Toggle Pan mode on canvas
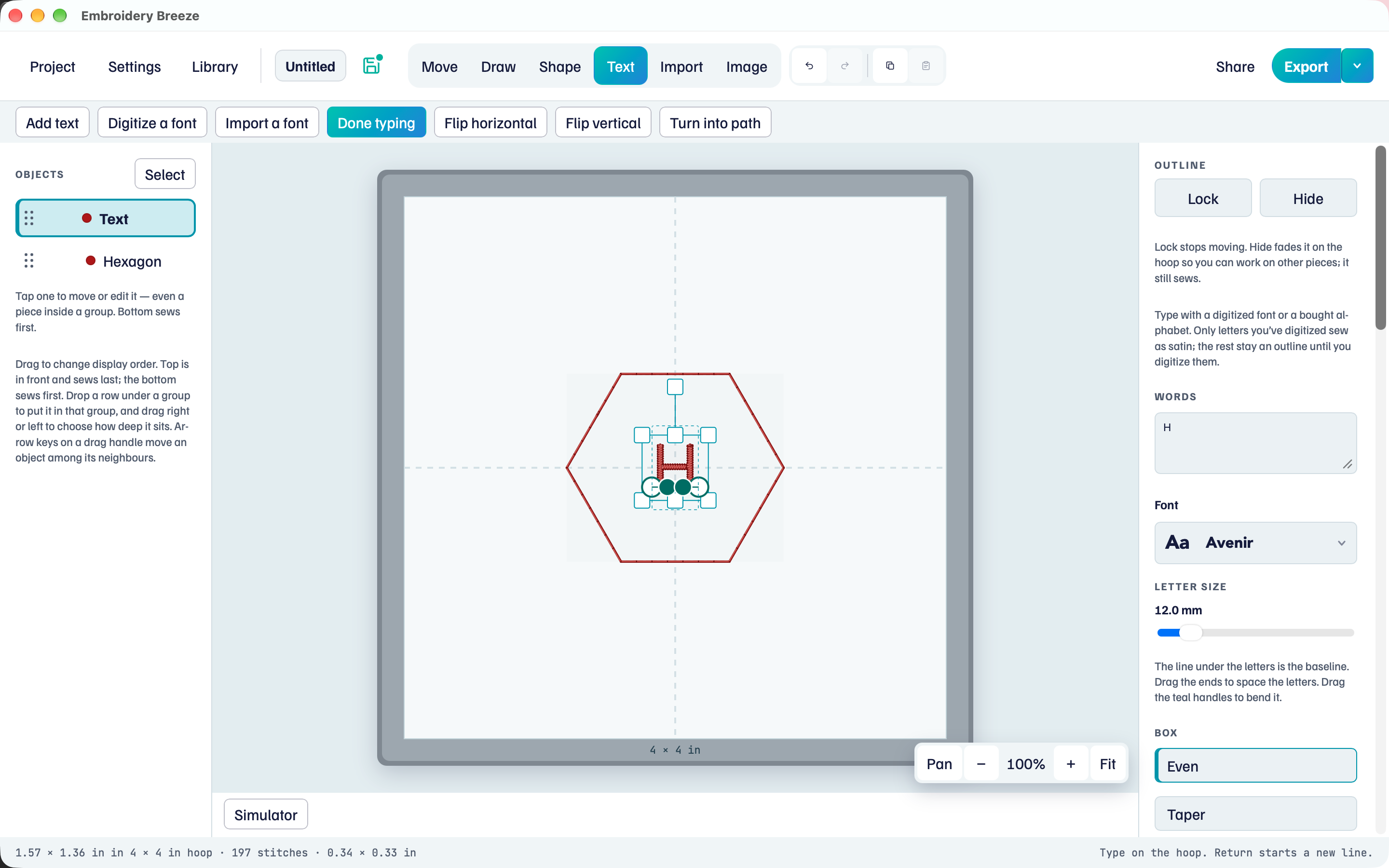 pos(940,763)
